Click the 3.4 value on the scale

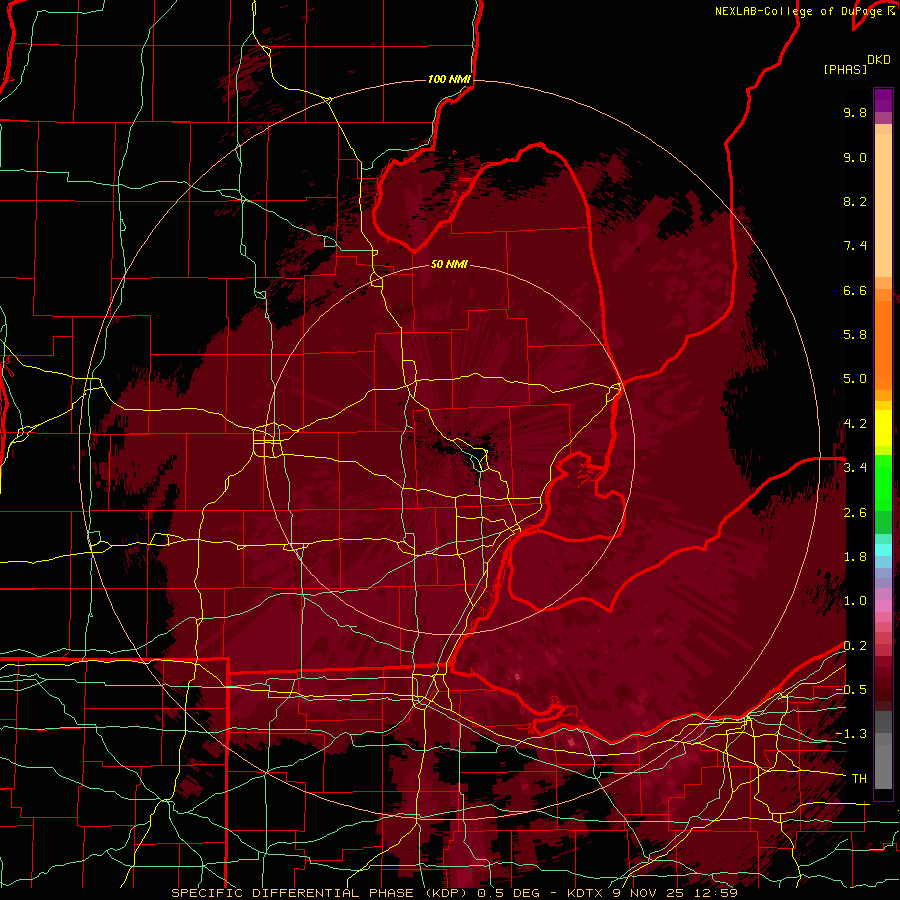855,468
